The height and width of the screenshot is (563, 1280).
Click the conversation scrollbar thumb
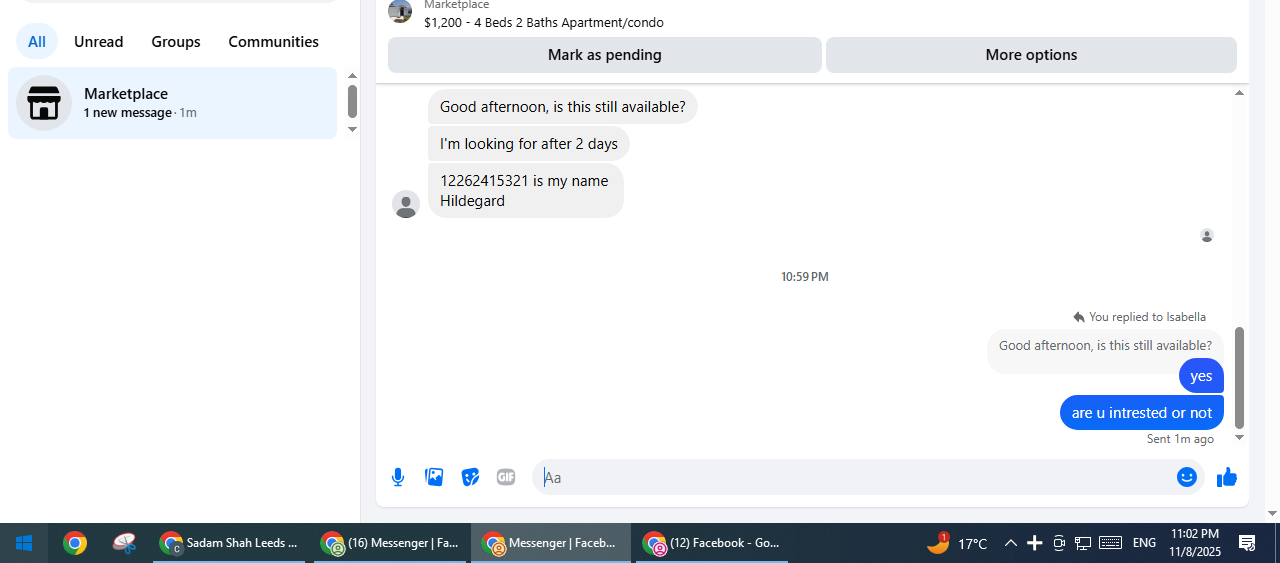click(1239, 377)
